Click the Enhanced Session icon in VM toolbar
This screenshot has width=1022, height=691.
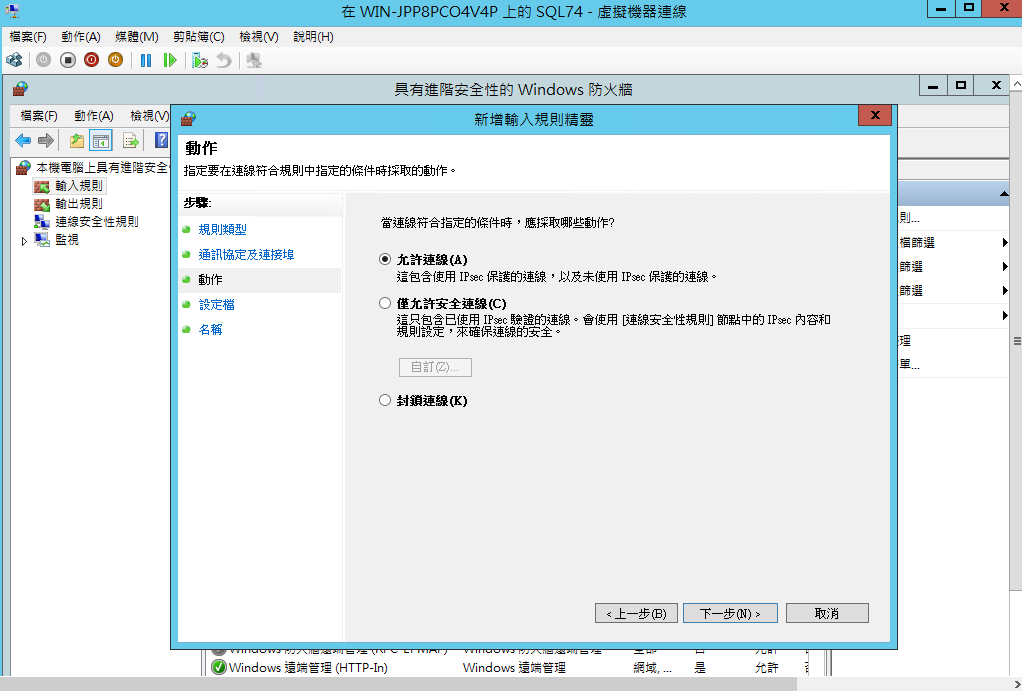coord(254,61)
